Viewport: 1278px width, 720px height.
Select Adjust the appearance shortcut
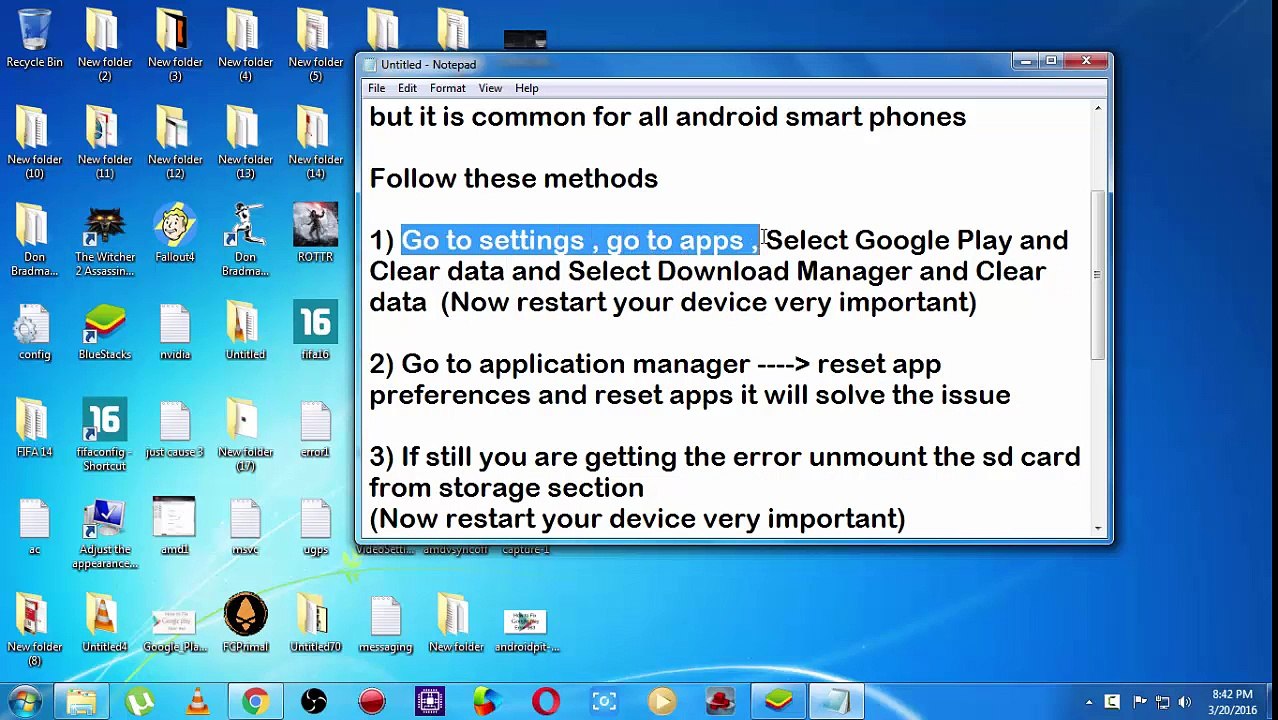105,534
